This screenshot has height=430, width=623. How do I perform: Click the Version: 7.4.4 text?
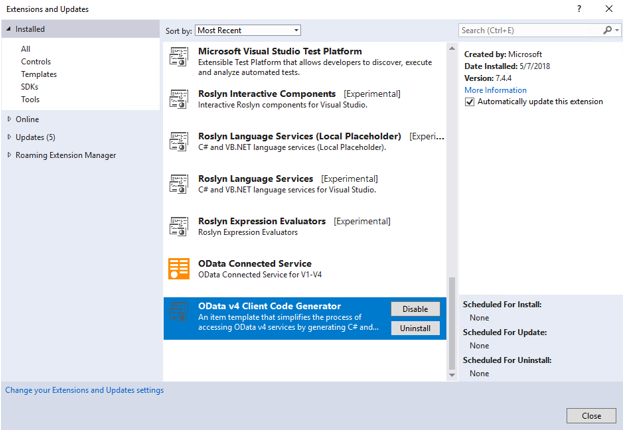click(488, 78)
